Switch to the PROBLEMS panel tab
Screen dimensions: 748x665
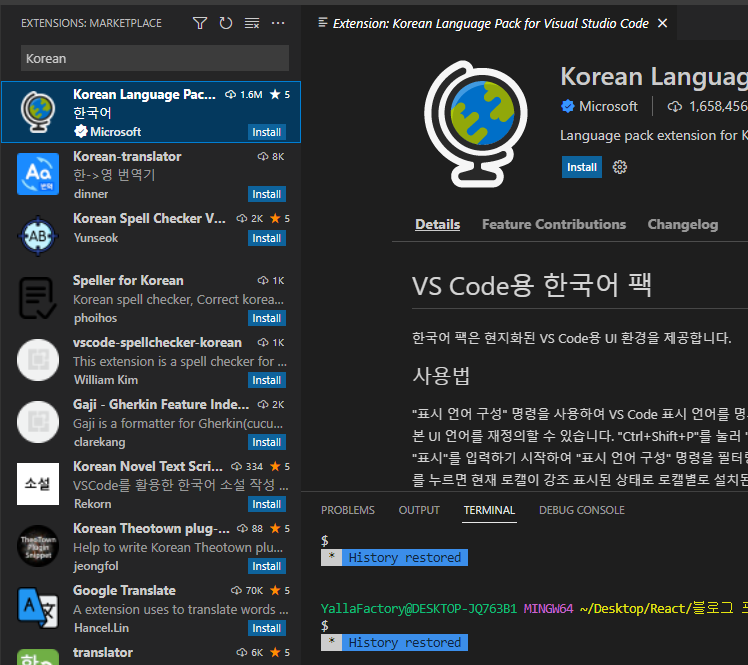[x=348, y=510]
